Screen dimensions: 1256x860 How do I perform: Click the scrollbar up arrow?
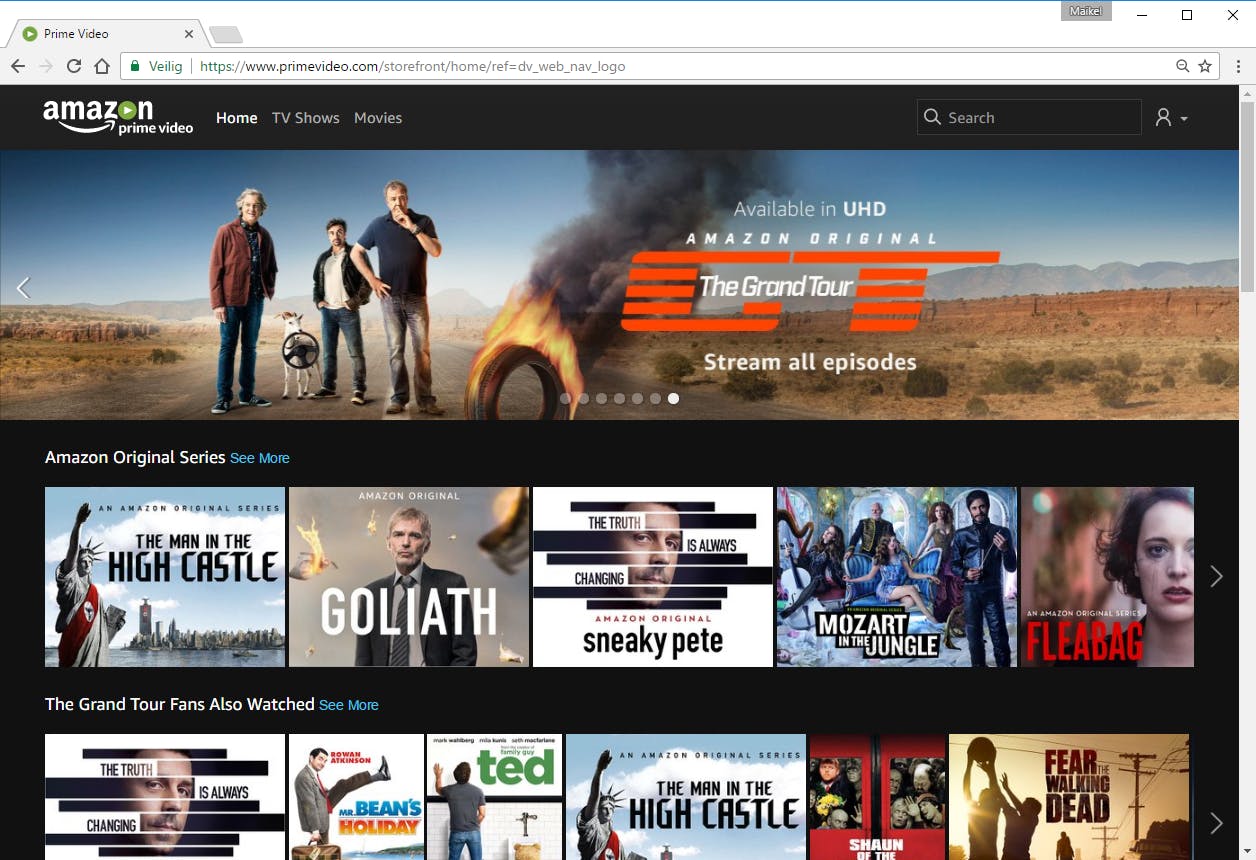[x=1247, y=93]
